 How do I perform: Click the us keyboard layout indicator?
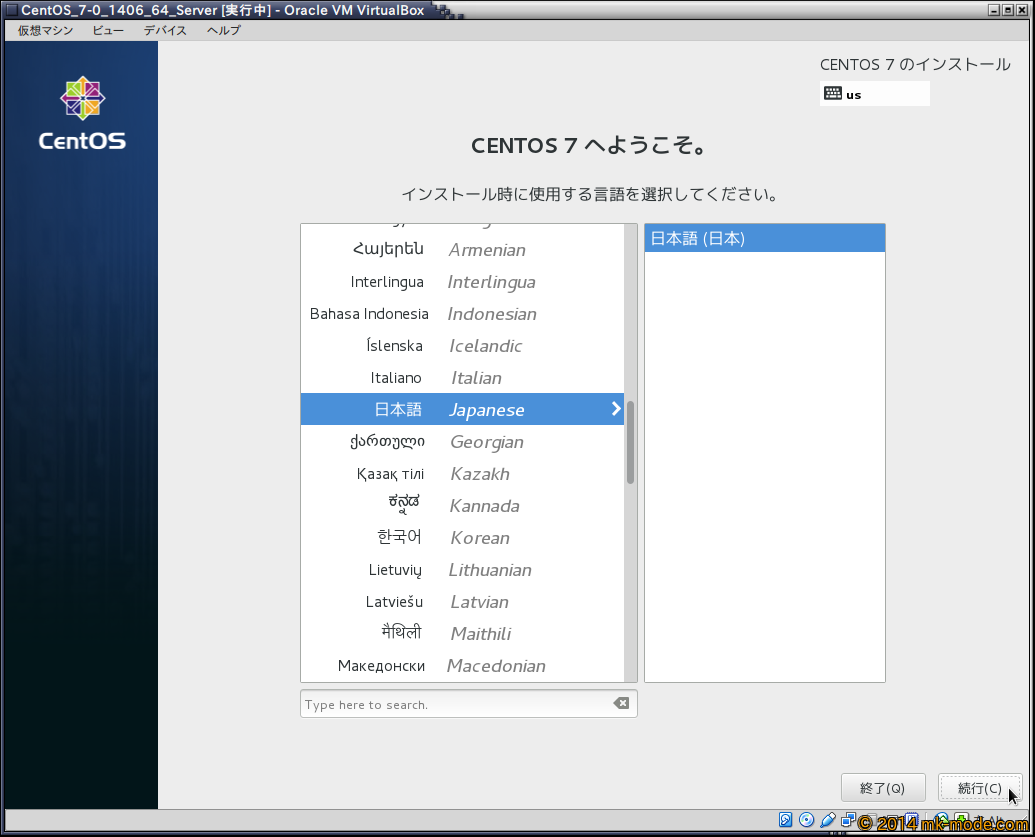(874, 94)
